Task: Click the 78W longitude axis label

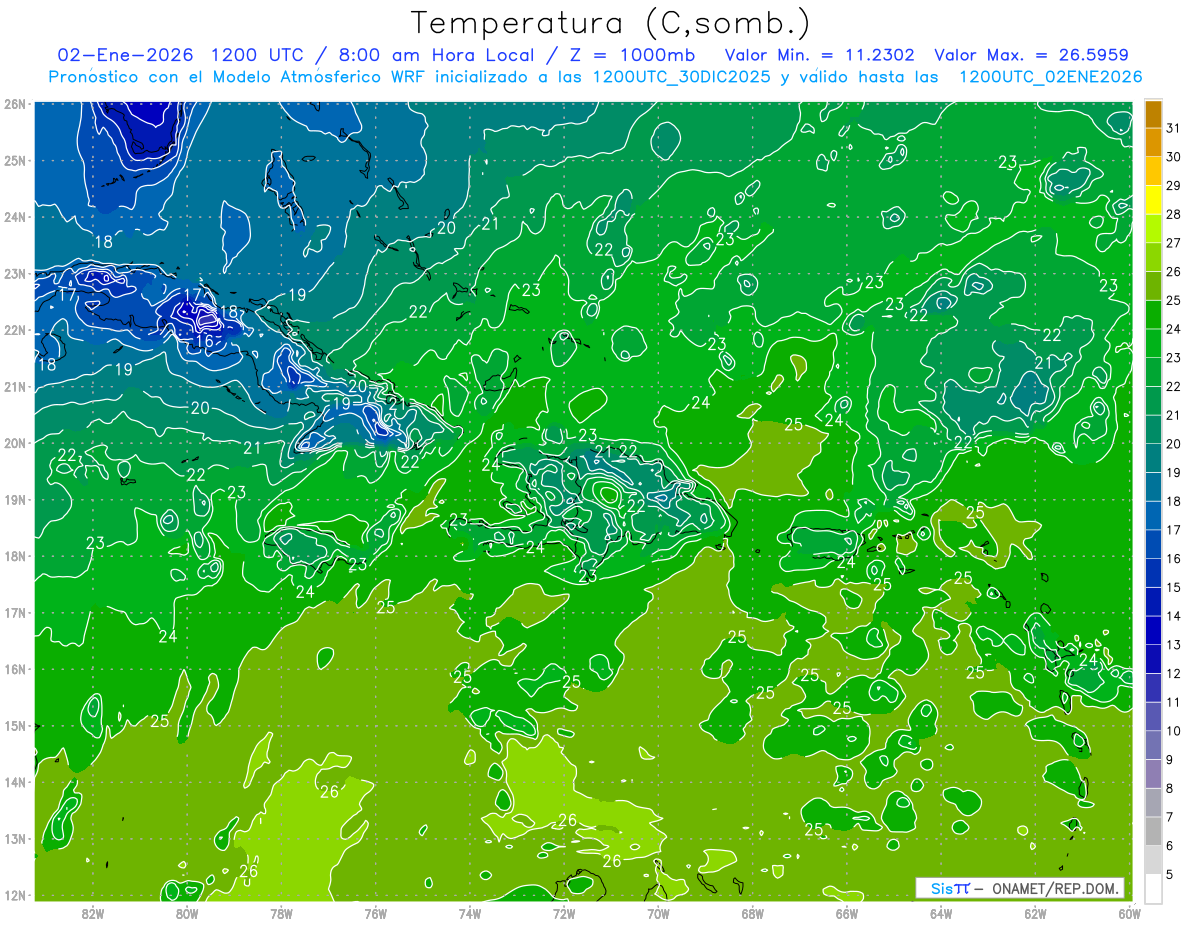Action: [281, 913]
